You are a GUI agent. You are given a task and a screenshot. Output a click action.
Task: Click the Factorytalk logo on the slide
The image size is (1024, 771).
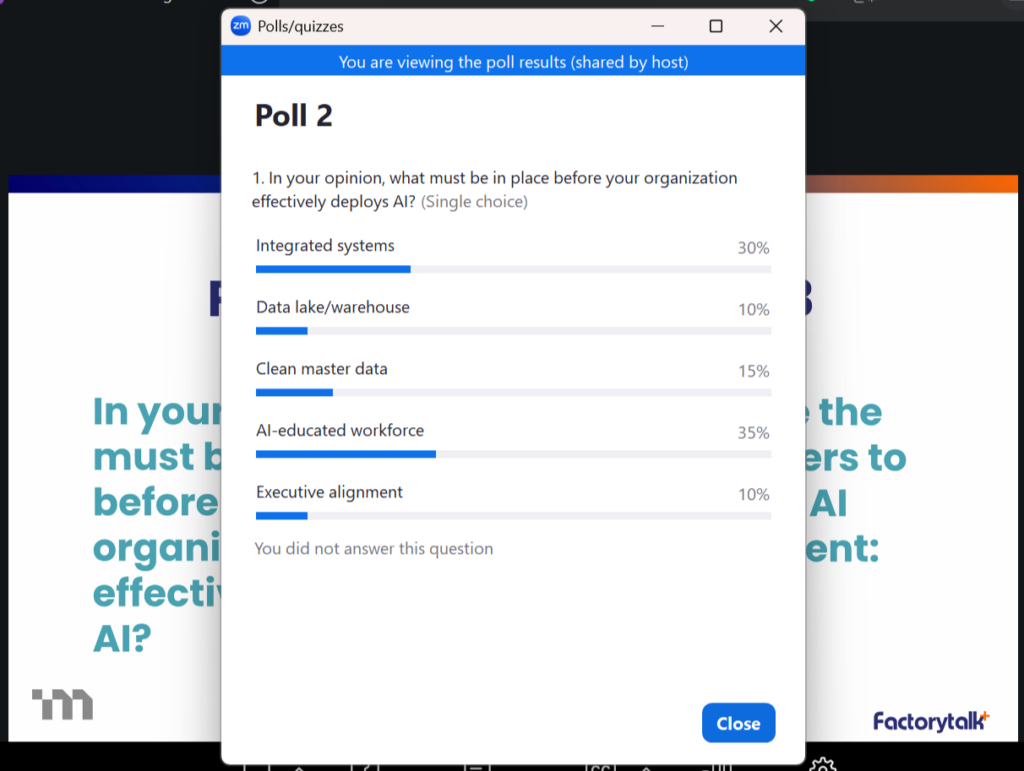(x=930, y=720)
